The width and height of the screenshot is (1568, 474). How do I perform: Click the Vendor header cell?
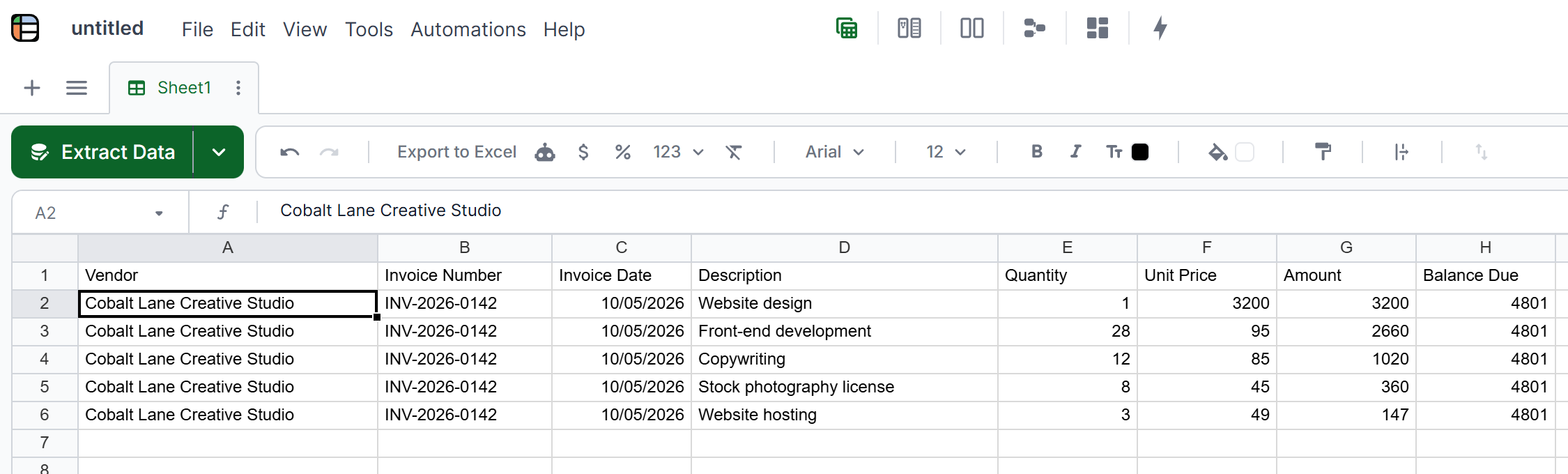(228, 276)
